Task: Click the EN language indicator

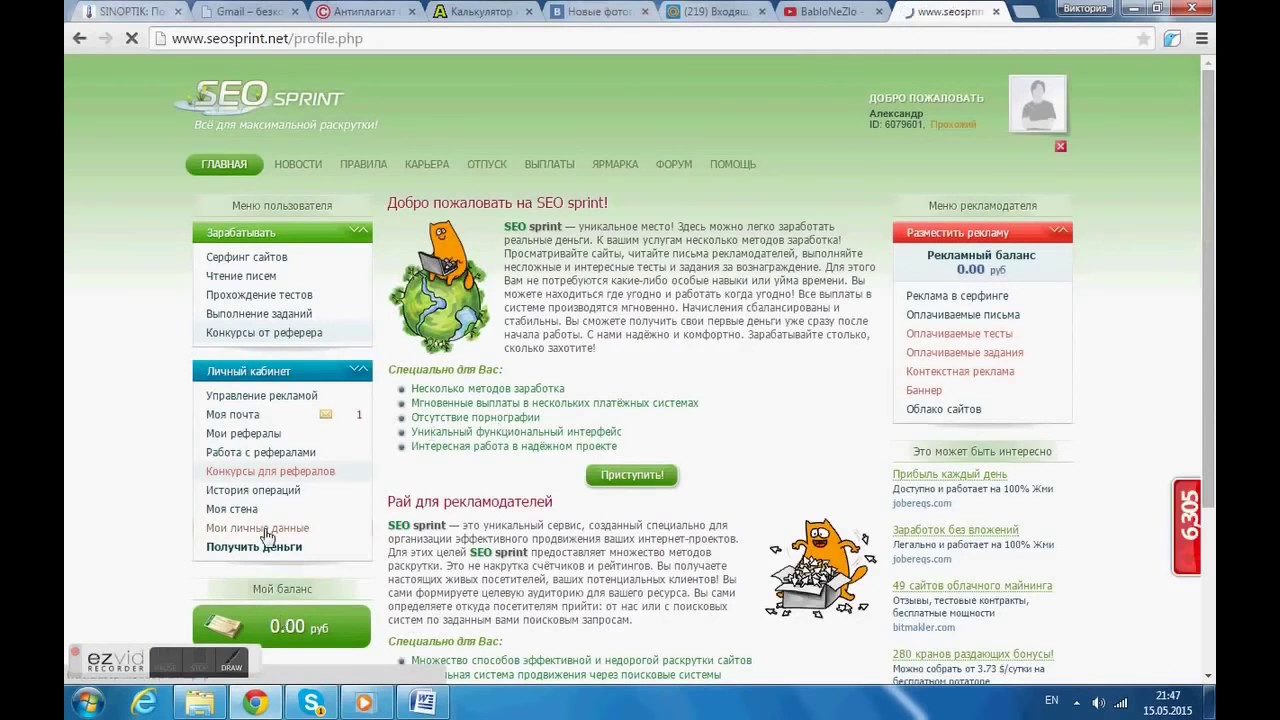Action: pos(1052,701)
